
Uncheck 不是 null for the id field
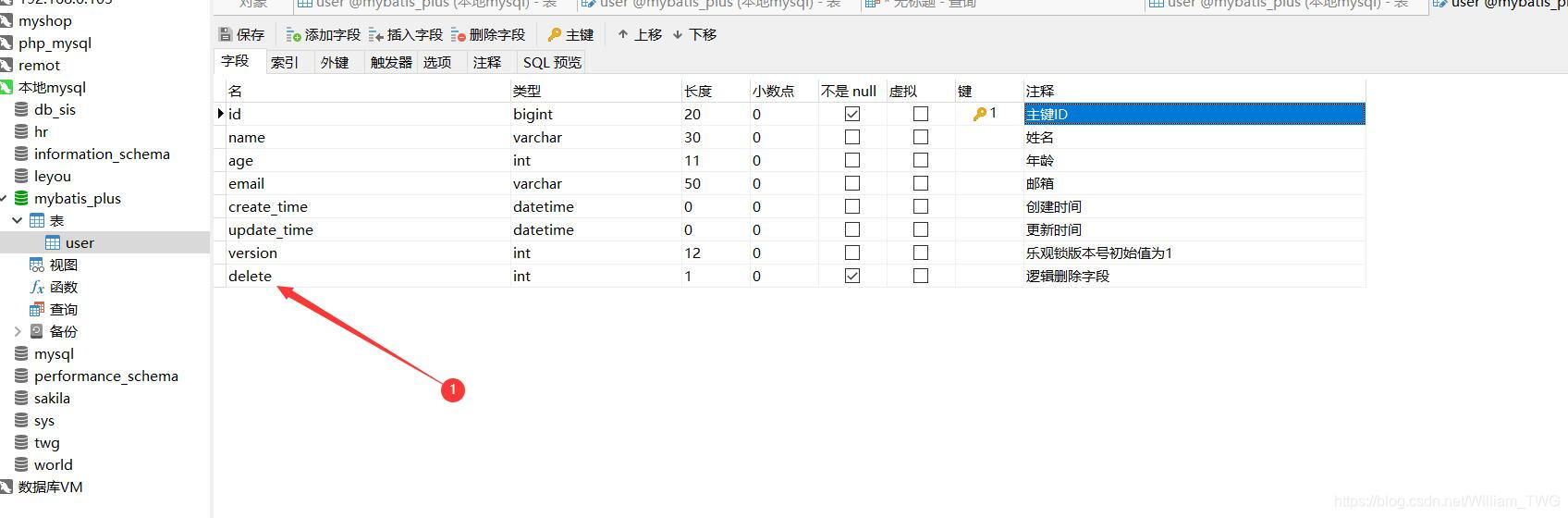[852, 114]
